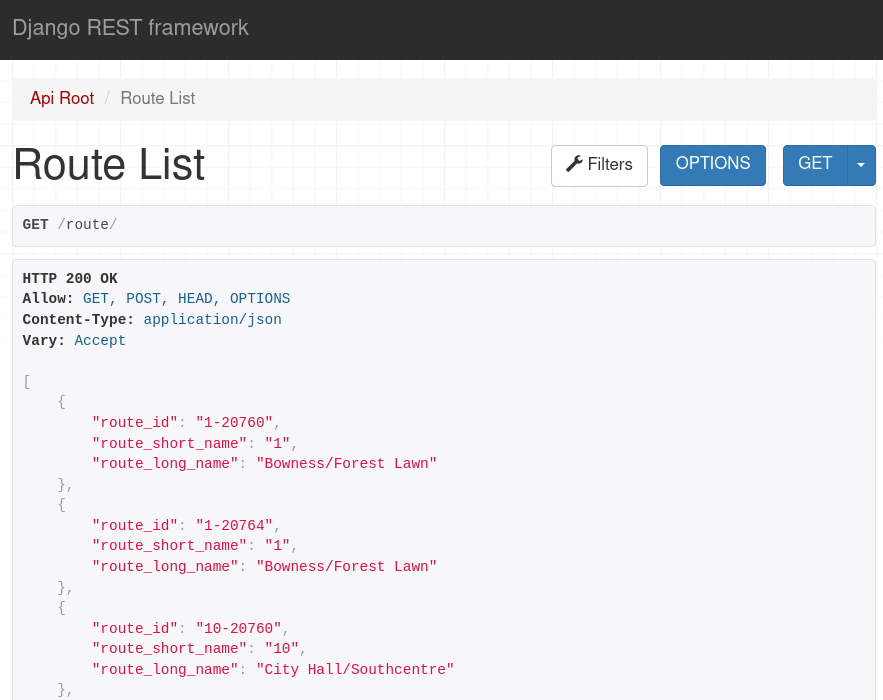The height and width of the screenshot is (700, 883).
Task: Click the Django REST framework brand link
Action: point(130,28)
